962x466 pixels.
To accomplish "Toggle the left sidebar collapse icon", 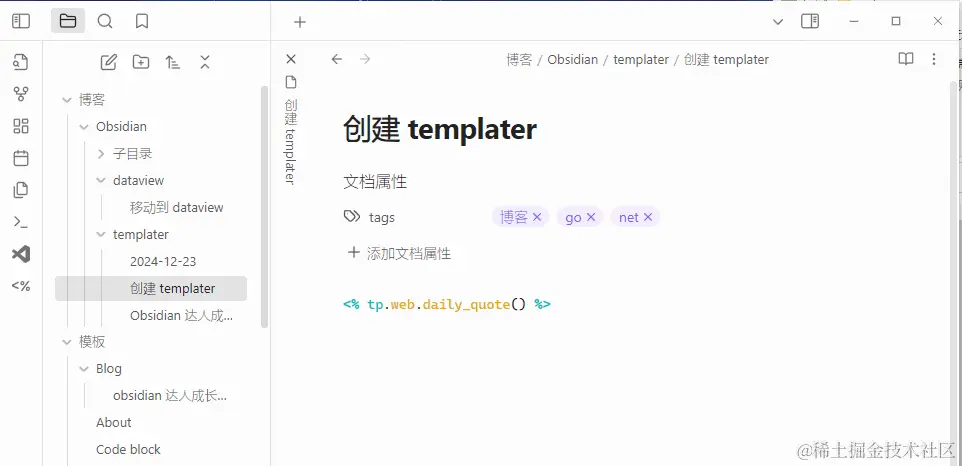I will click(21, 21).
